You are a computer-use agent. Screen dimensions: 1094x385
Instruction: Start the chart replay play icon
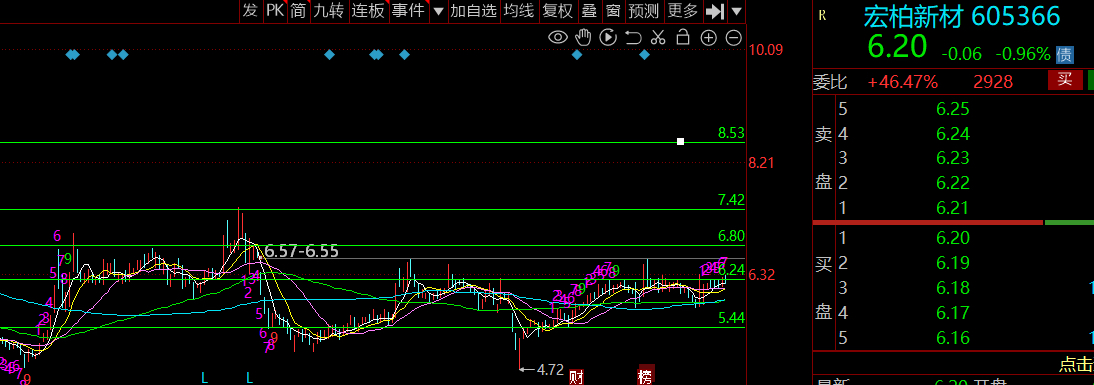608,38
